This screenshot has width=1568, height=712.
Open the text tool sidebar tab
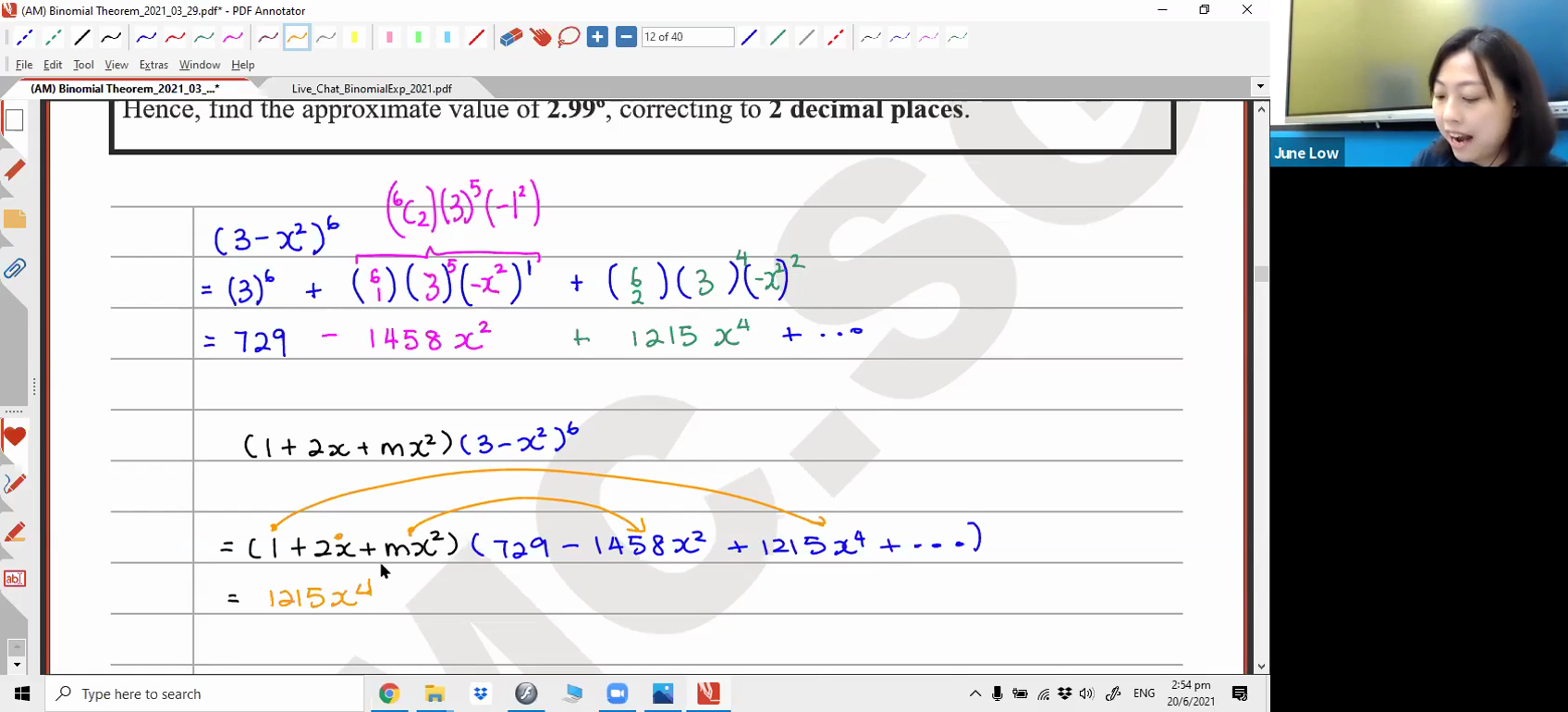[x=14, y=579]
